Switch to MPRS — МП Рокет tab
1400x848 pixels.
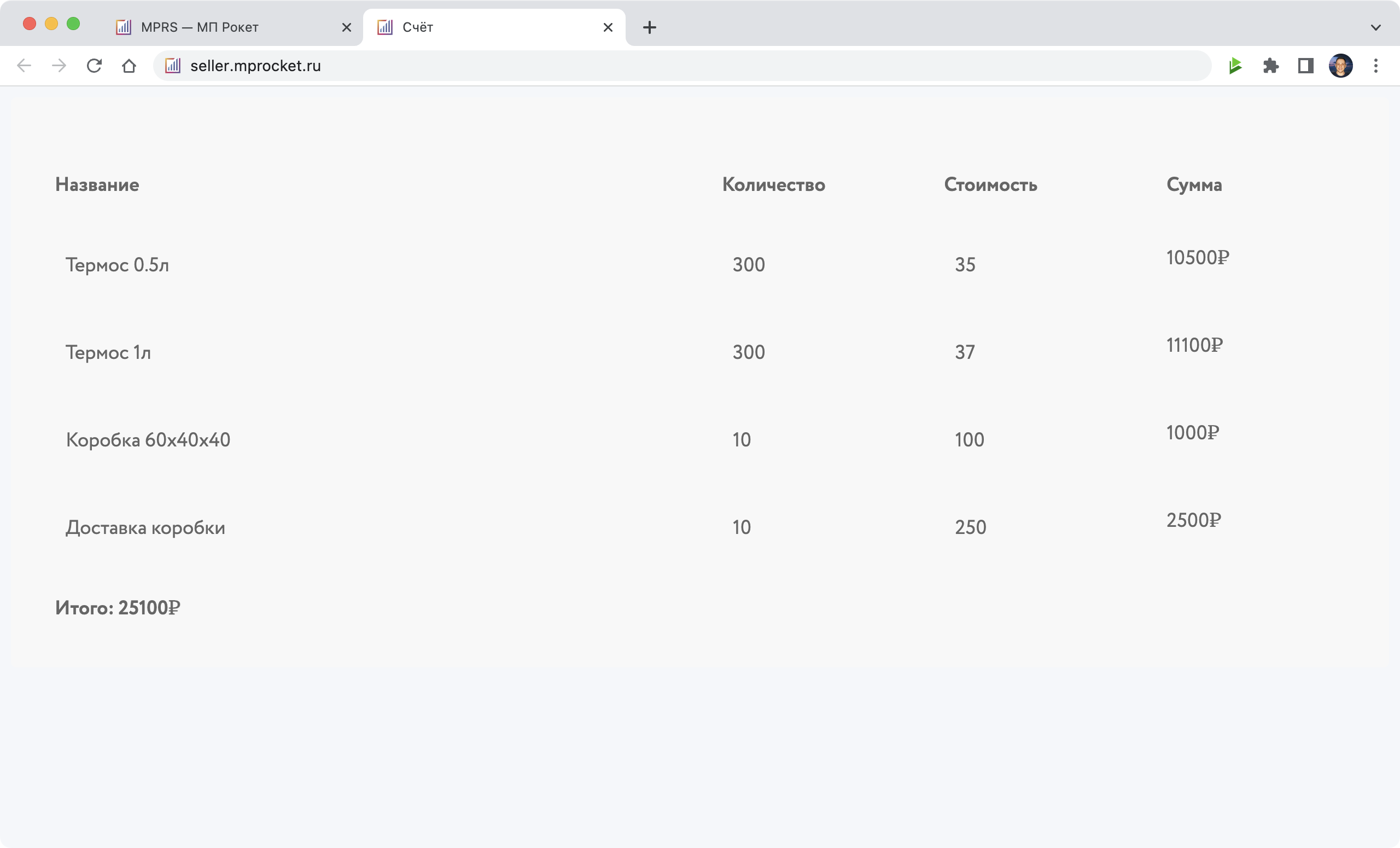coord(200,27)
